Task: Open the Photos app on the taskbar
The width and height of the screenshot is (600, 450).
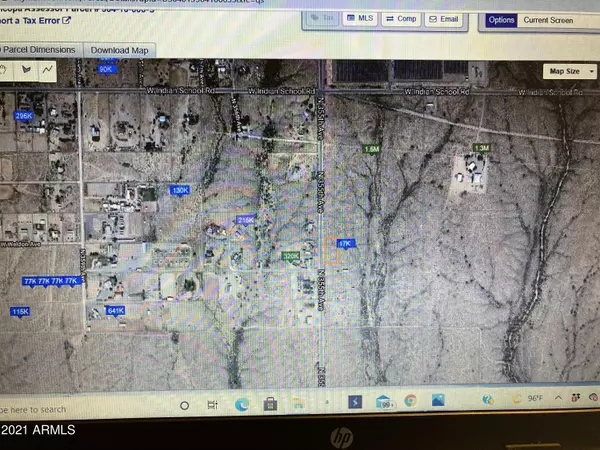Action: coord(438,400)
